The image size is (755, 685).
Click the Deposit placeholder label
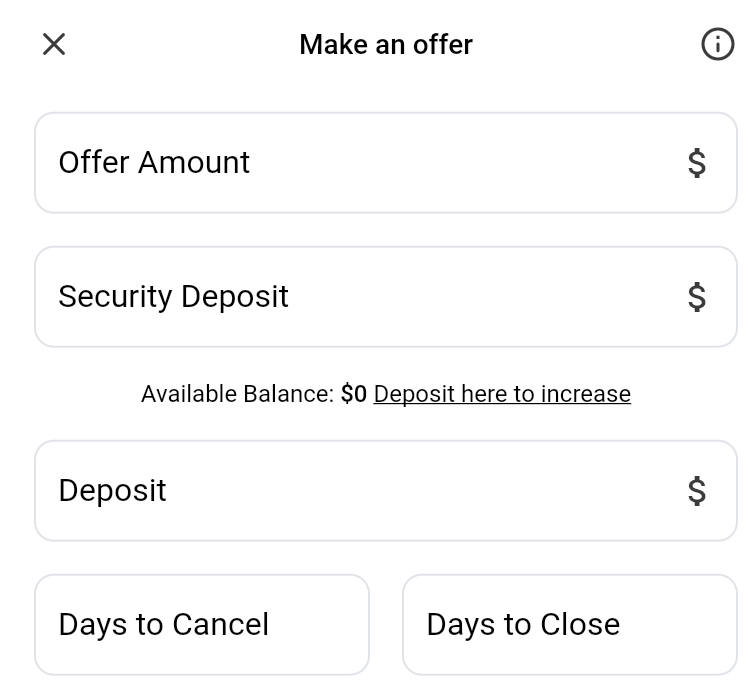point(113,491)
